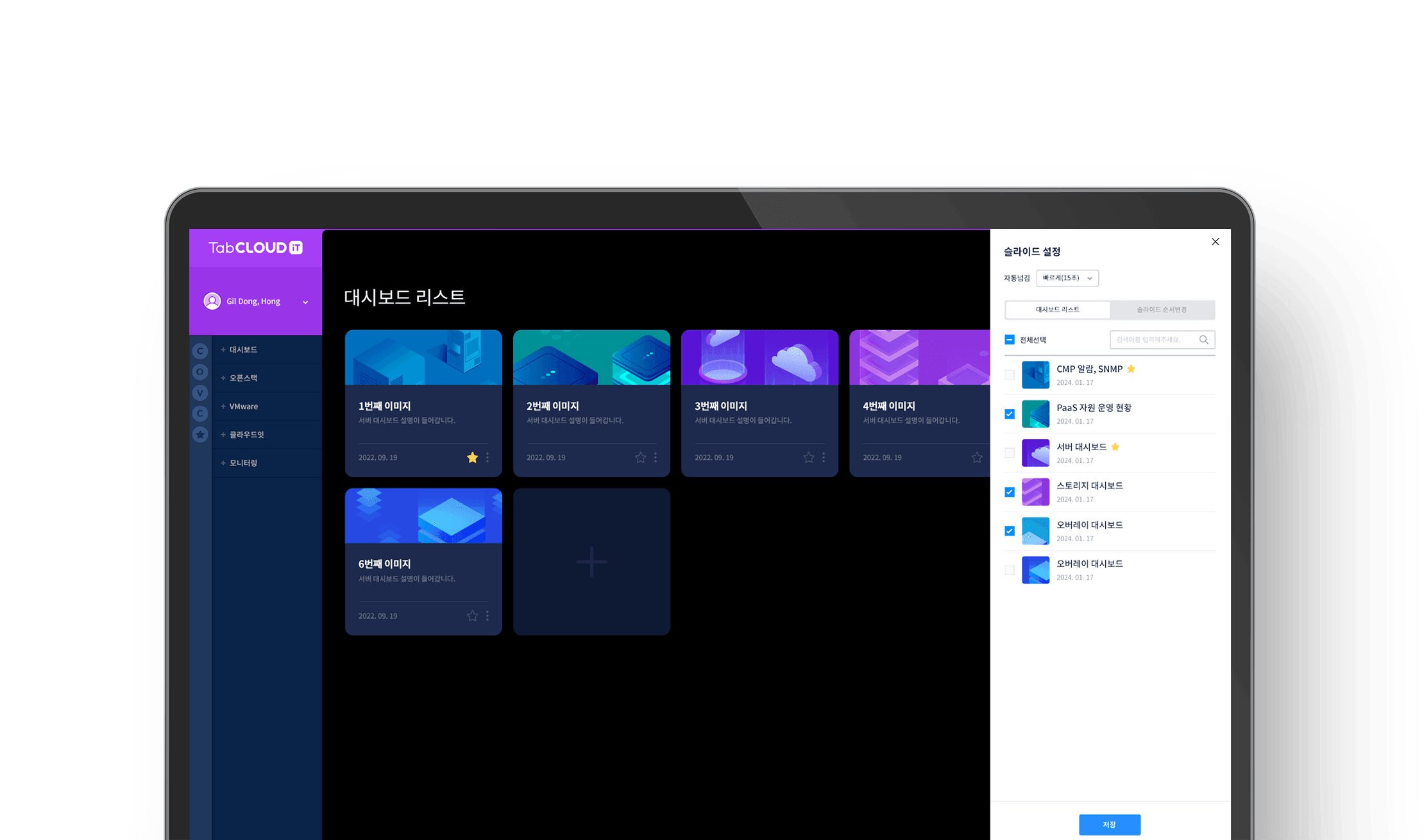Viewport: 1424px width, 840px height.
Task: Open the 자동넘김 speed dropdown
Action: pyautogui.click(x=1067, y=278)
